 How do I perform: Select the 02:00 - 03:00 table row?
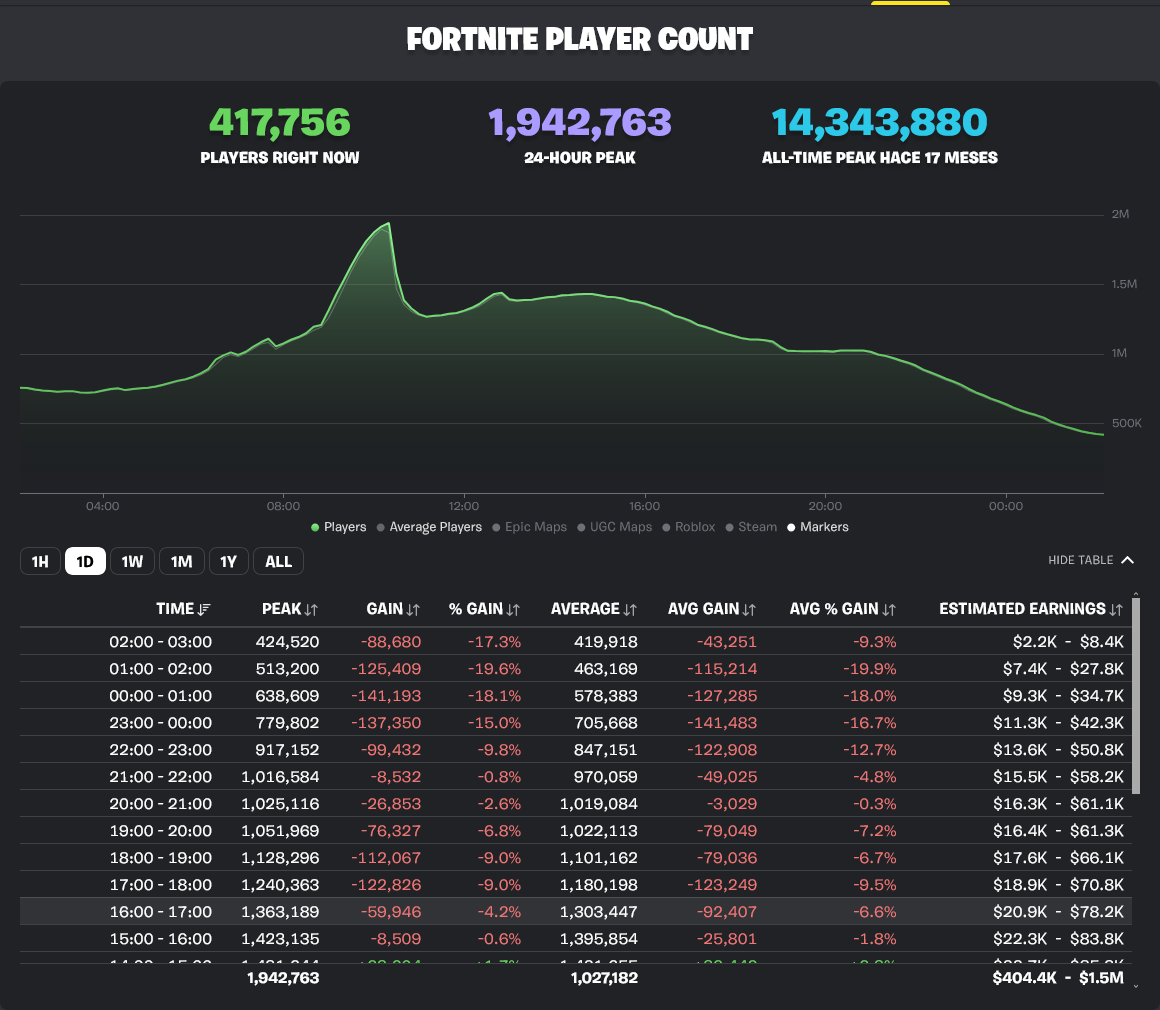click(576, 642)
